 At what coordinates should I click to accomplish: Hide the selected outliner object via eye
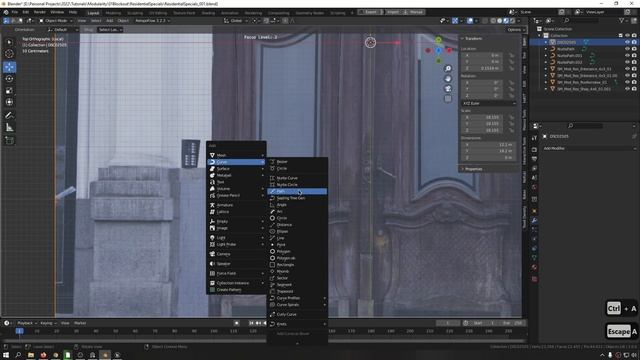pos(627,42)
